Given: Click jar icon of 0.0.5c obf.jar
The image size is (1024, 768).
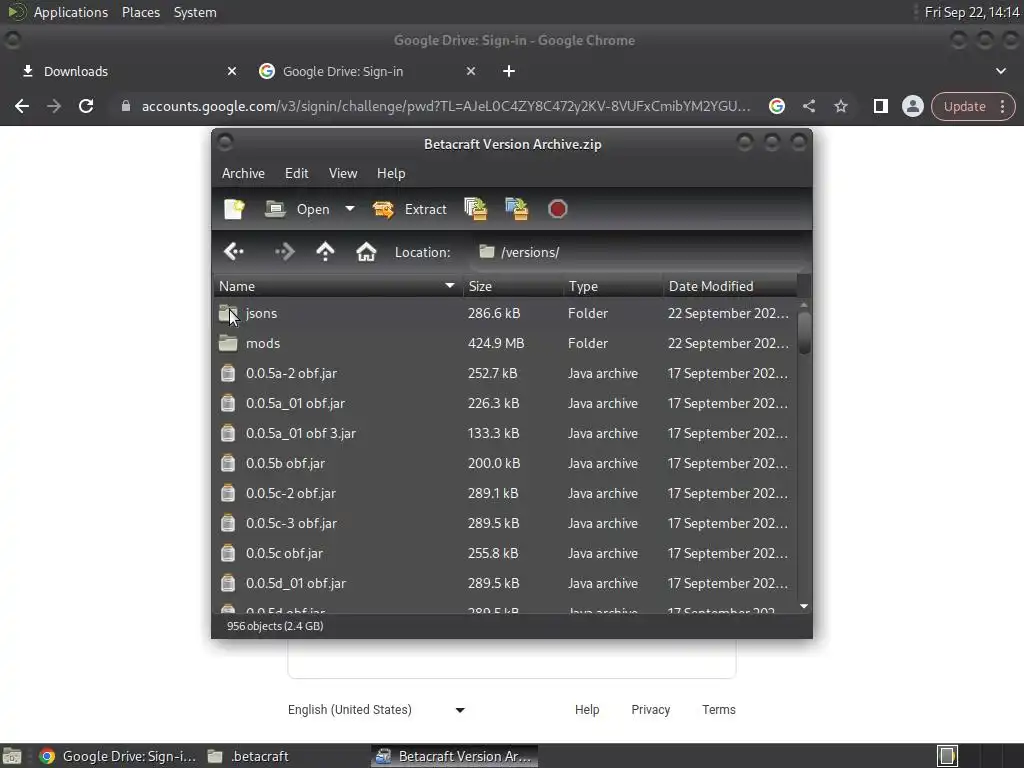Looking at the screenshot, I should tap(228, 553).
